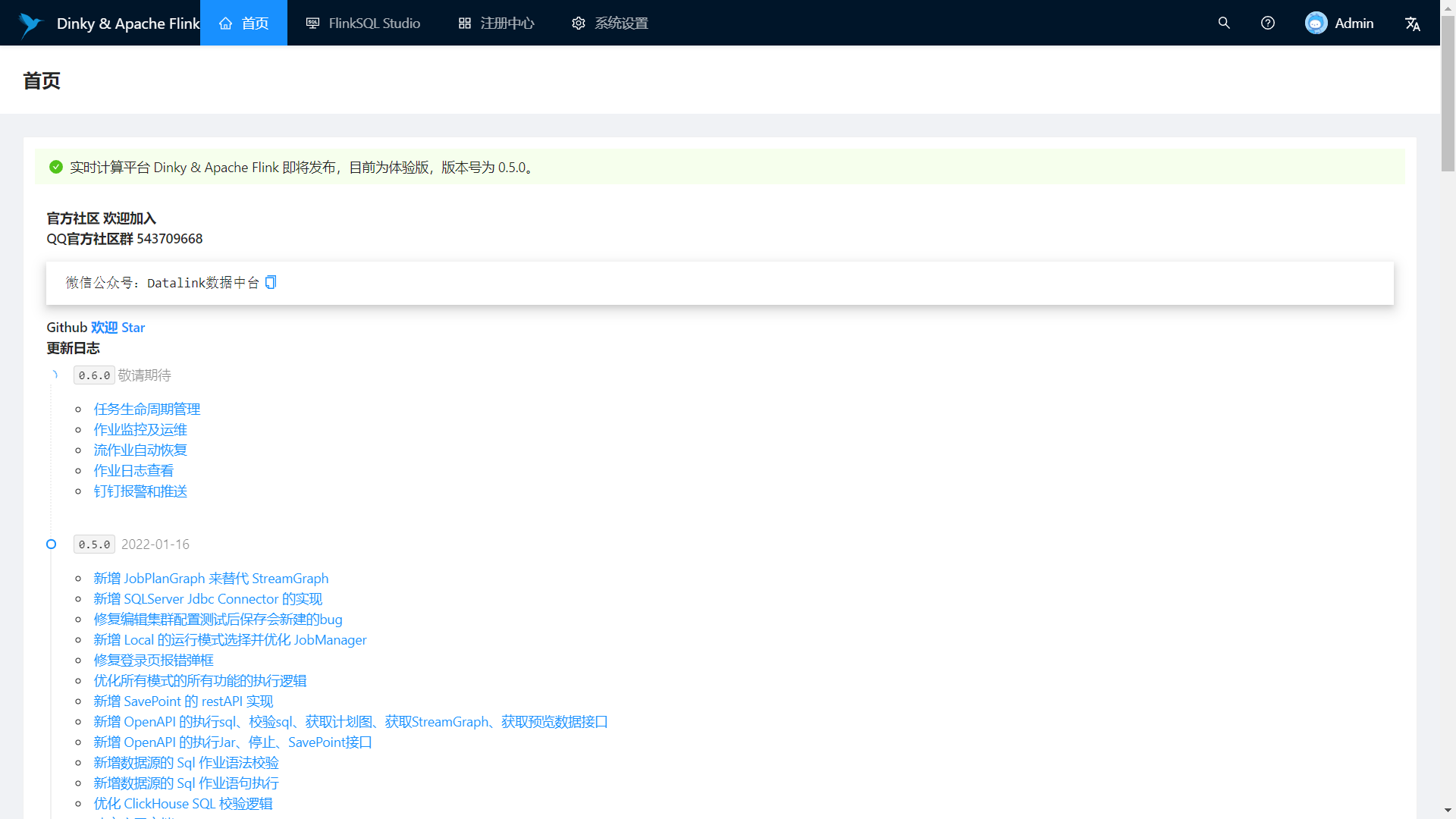
Task: Open 新增 Local 的运行模式选择 link
Action: pyautogui.click(x=230, y=639)
